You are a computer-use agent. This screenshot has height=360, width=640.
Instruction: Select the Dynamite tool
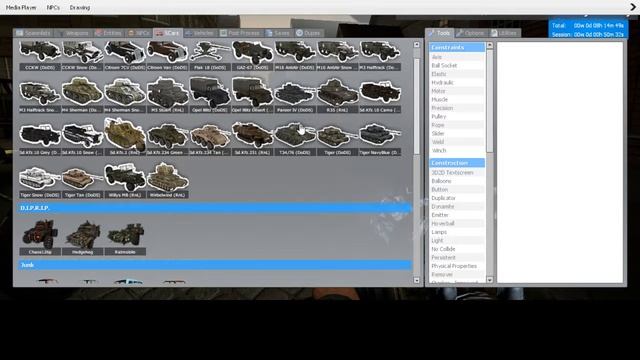tap(457, 207)
